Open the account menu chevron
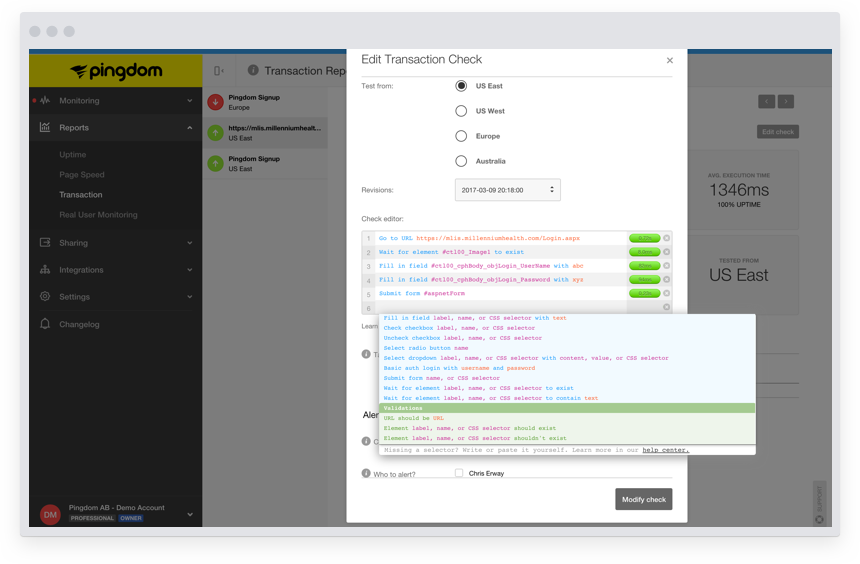 tap(190, 515)
